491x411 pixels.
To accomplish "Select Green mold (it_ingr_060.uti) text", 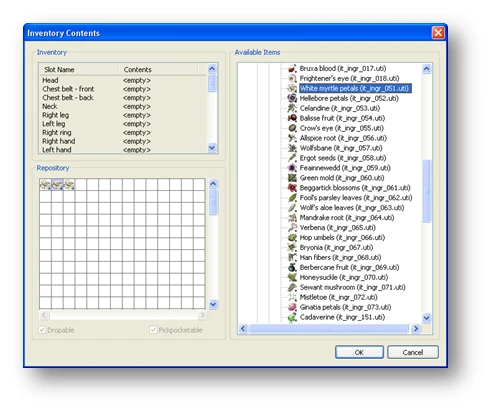I will coord(342,178).
